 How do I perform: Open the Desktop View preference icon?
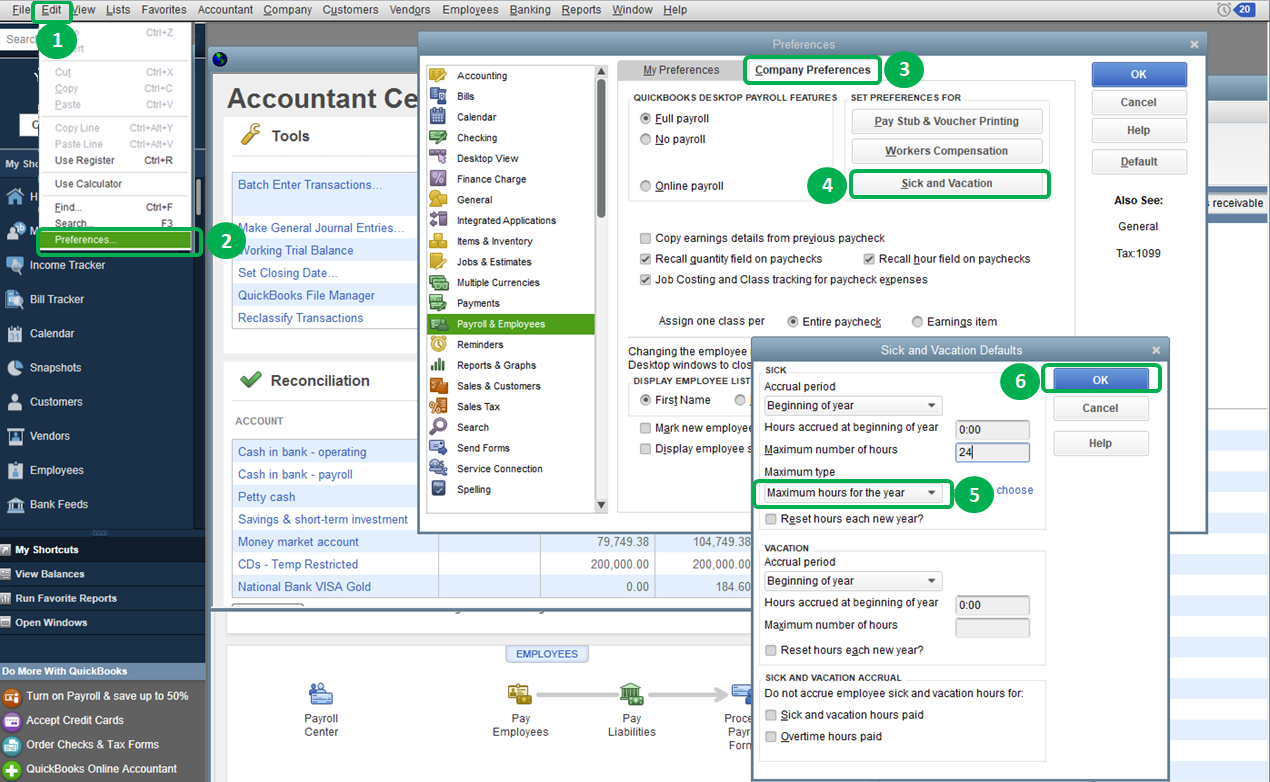(437, 158)
